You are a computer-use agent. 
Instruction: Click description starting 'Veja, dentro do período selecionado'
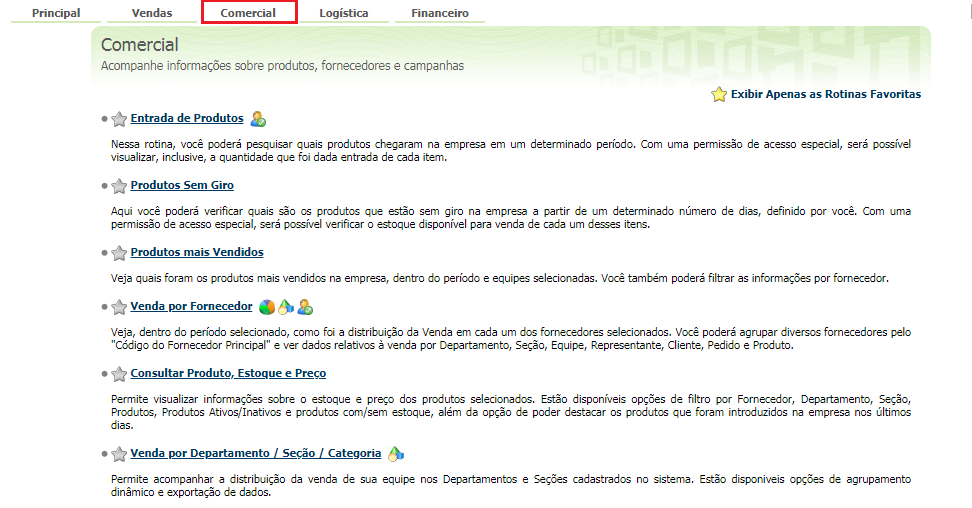click(x=511, y=339)
